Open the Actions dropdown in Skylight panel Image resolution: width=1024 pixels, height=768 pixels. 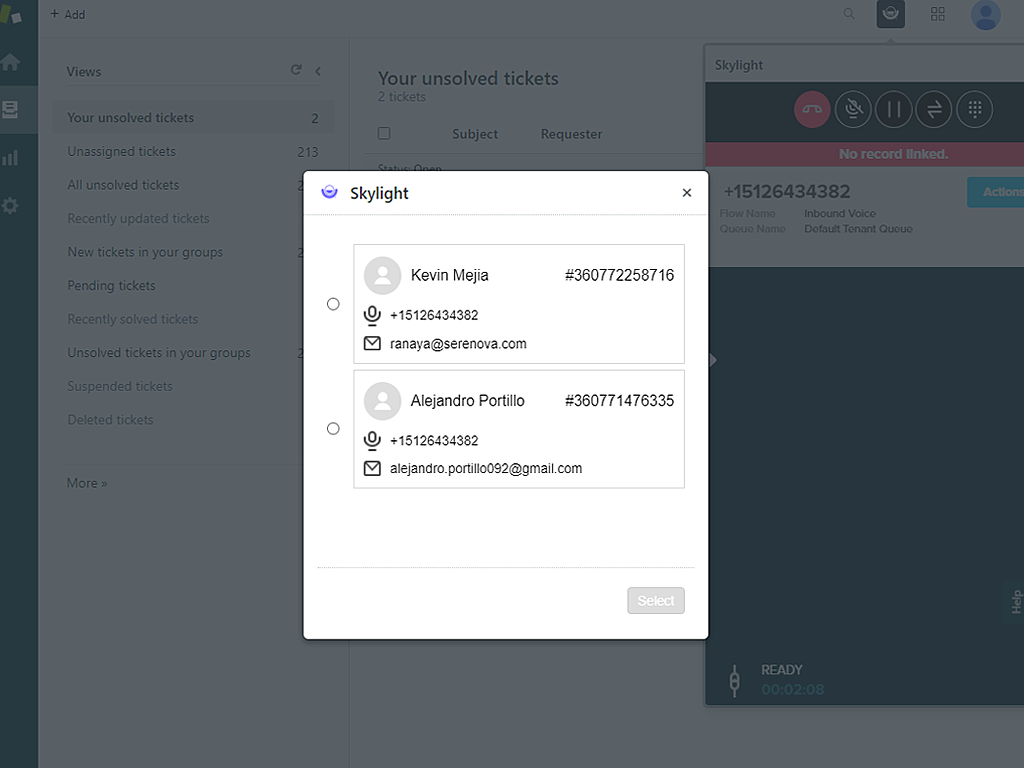[x=995, y=192]
